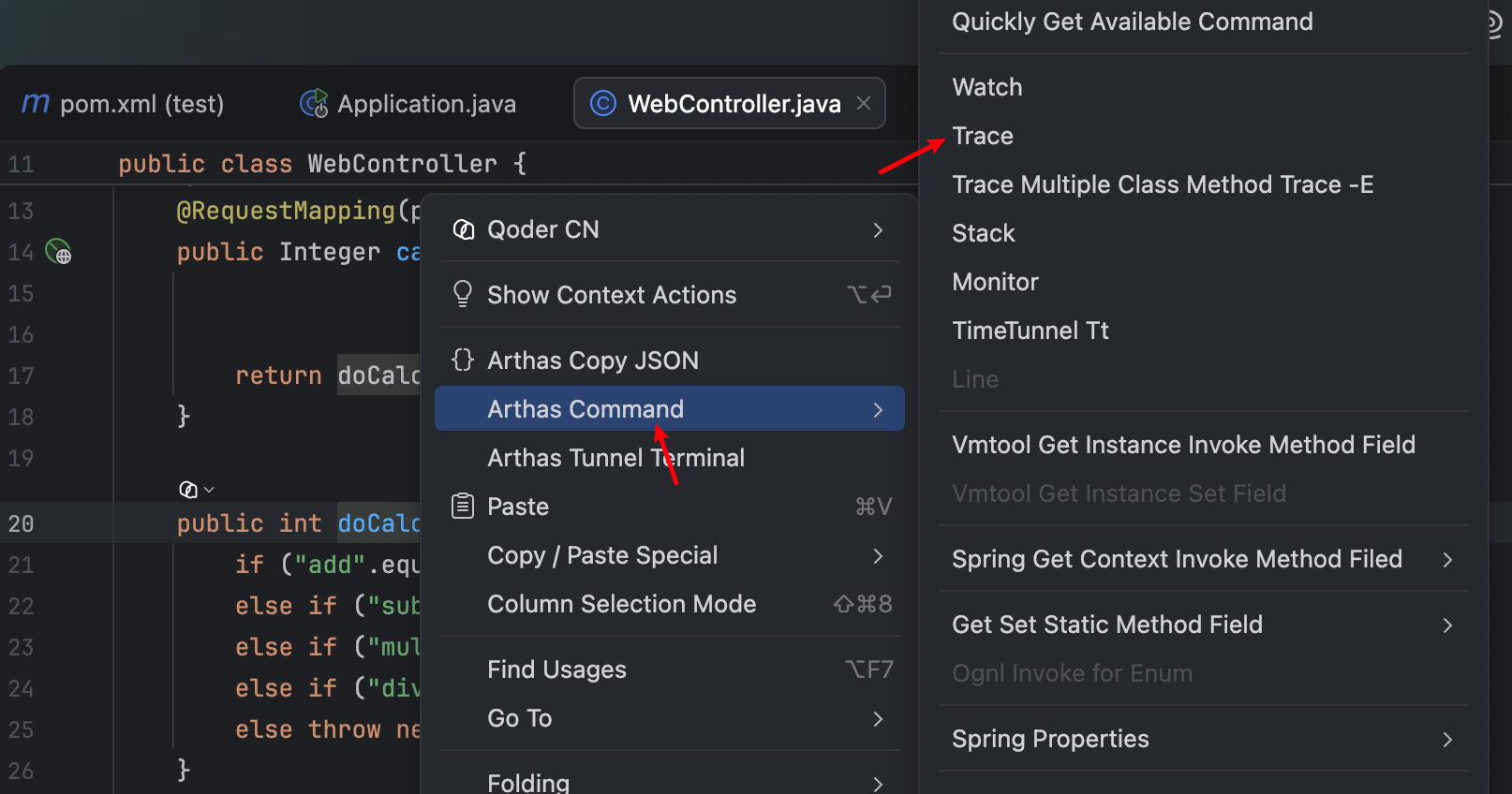Switch to the pom.xml (test) tab
The height and width of the screenshot is (794, 1512).
tap(123, 103)
